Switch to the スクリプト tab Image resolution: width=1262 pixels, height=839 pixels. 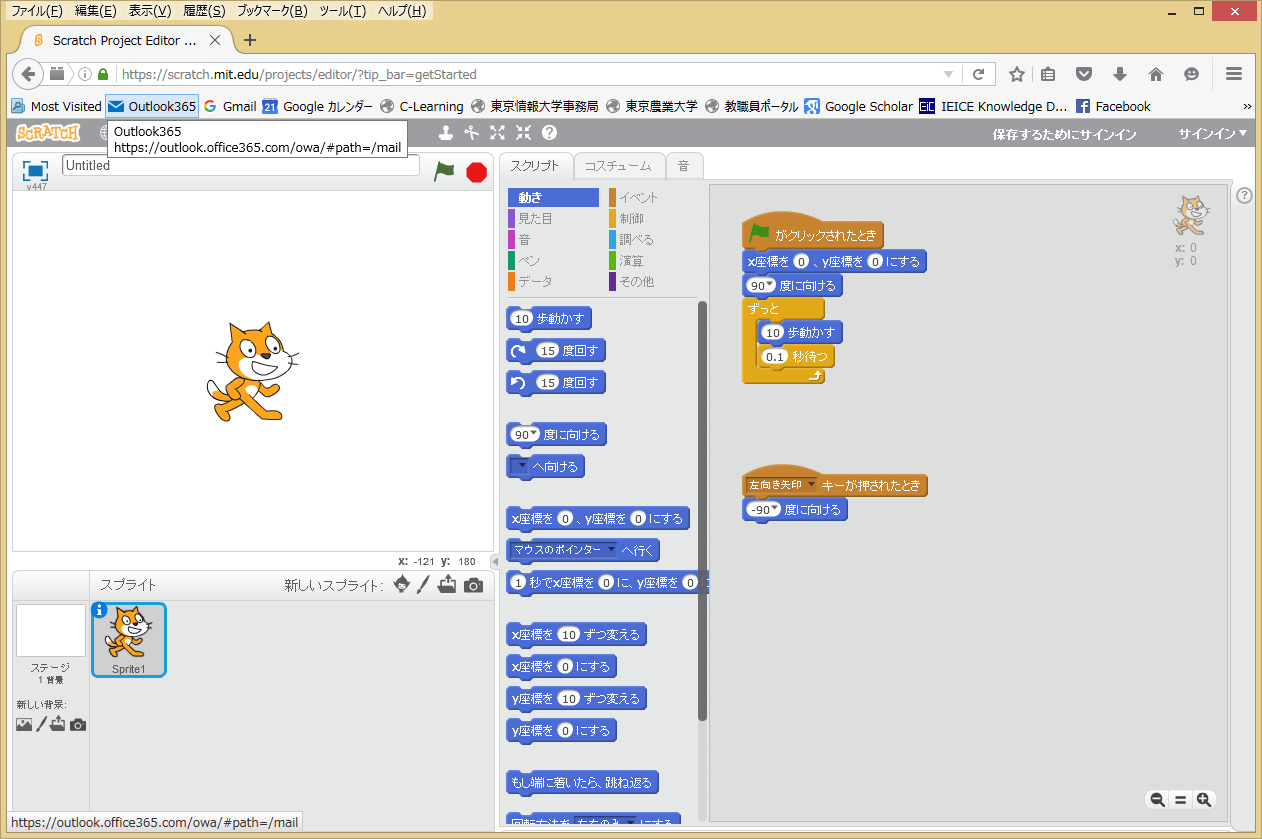point(536,166)
